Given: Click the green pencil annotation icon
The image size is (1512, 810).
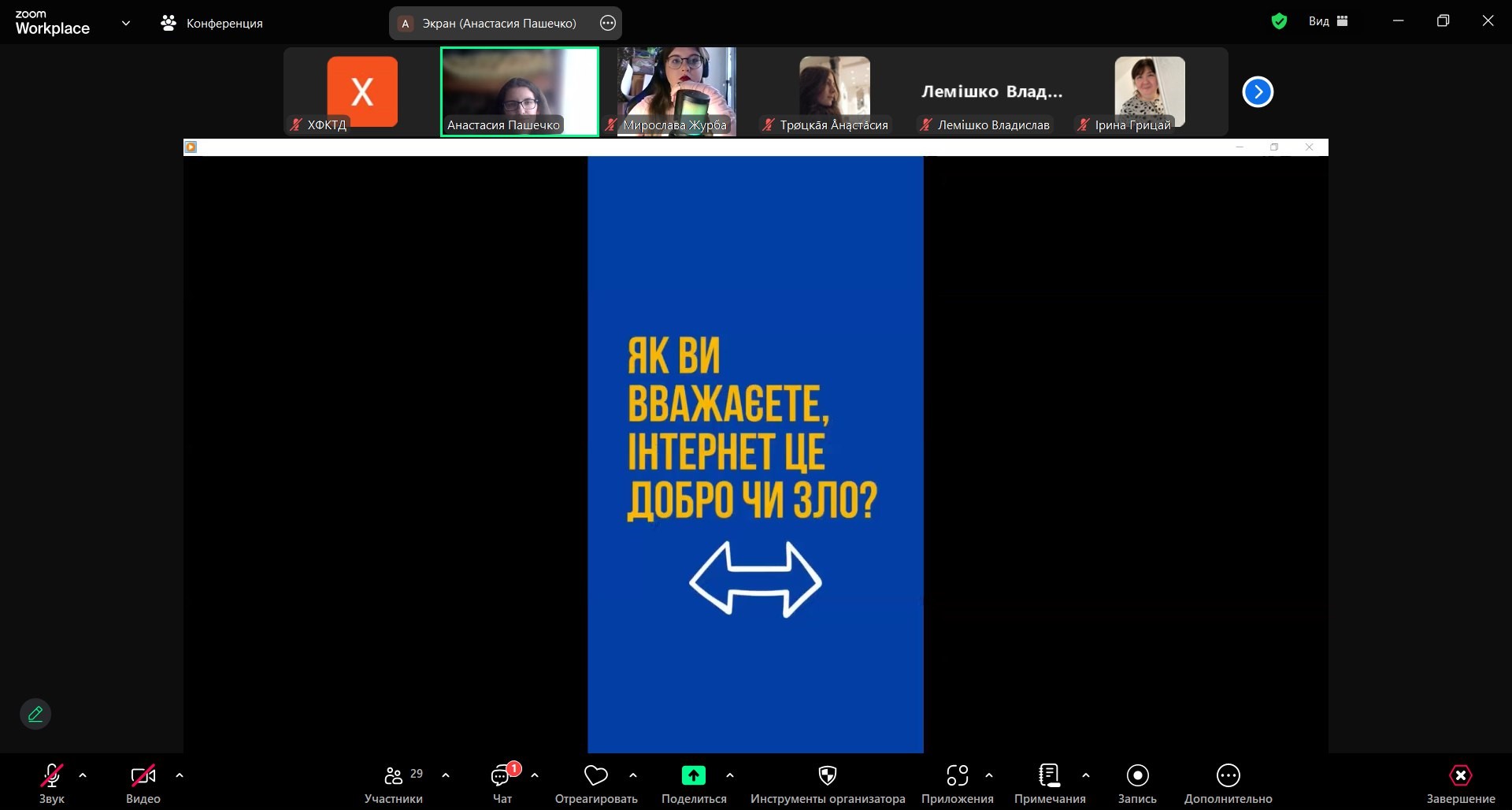Looking at the screenshot, I should click(x=35, y=714).
